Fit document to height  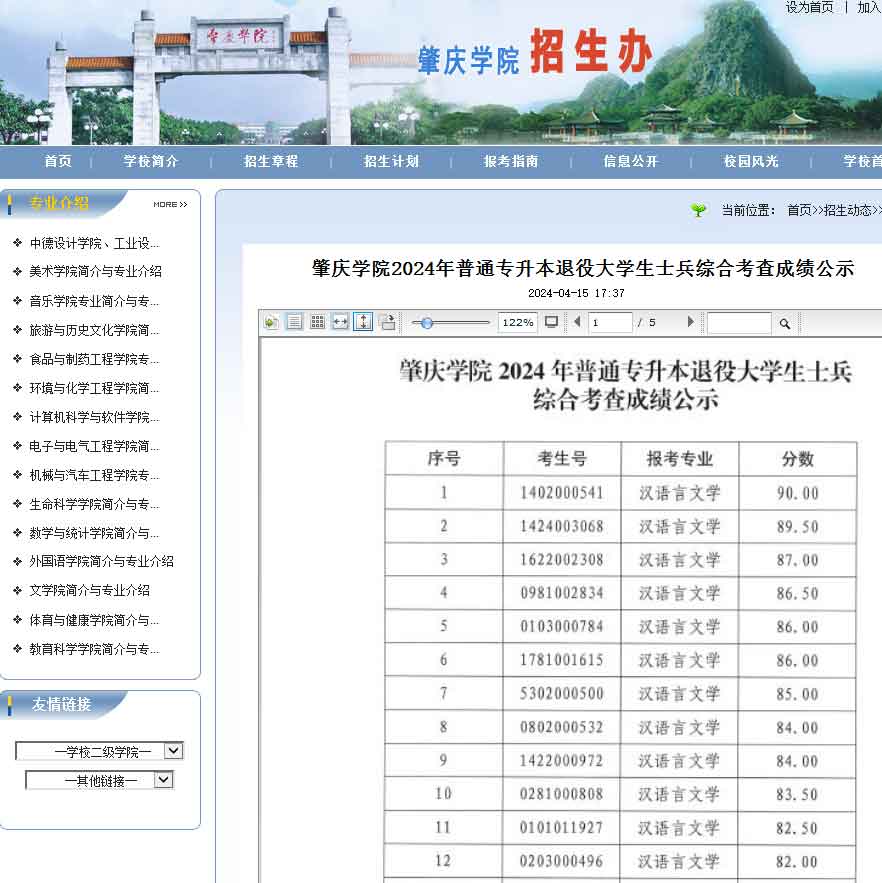point(363,322)
